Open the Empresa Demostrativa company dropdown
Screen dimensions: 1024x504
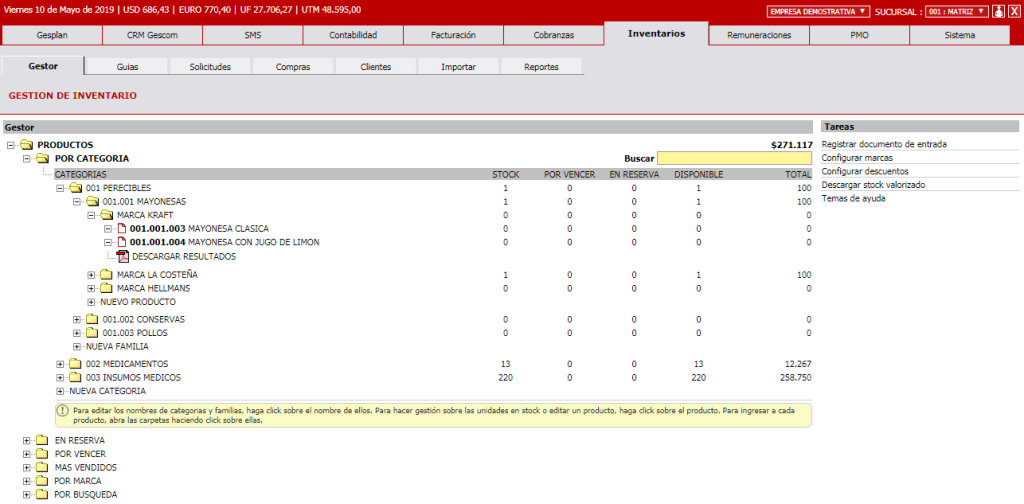coord(818,11)
